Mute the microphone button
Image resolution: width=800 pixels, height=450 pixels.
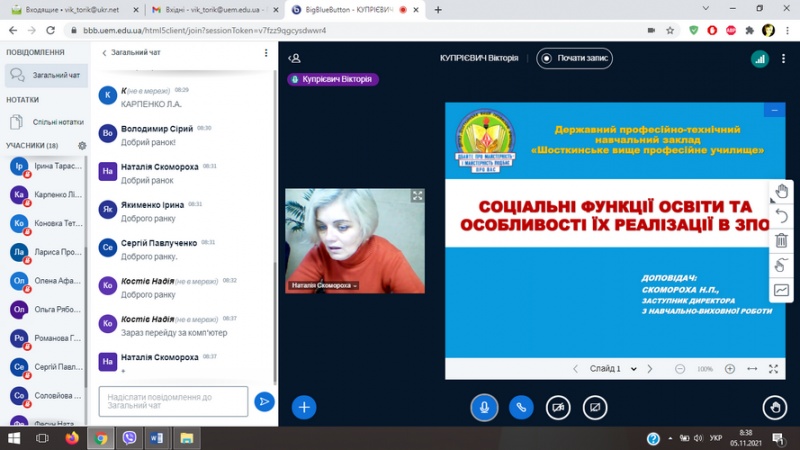click(x=484, y=407)
